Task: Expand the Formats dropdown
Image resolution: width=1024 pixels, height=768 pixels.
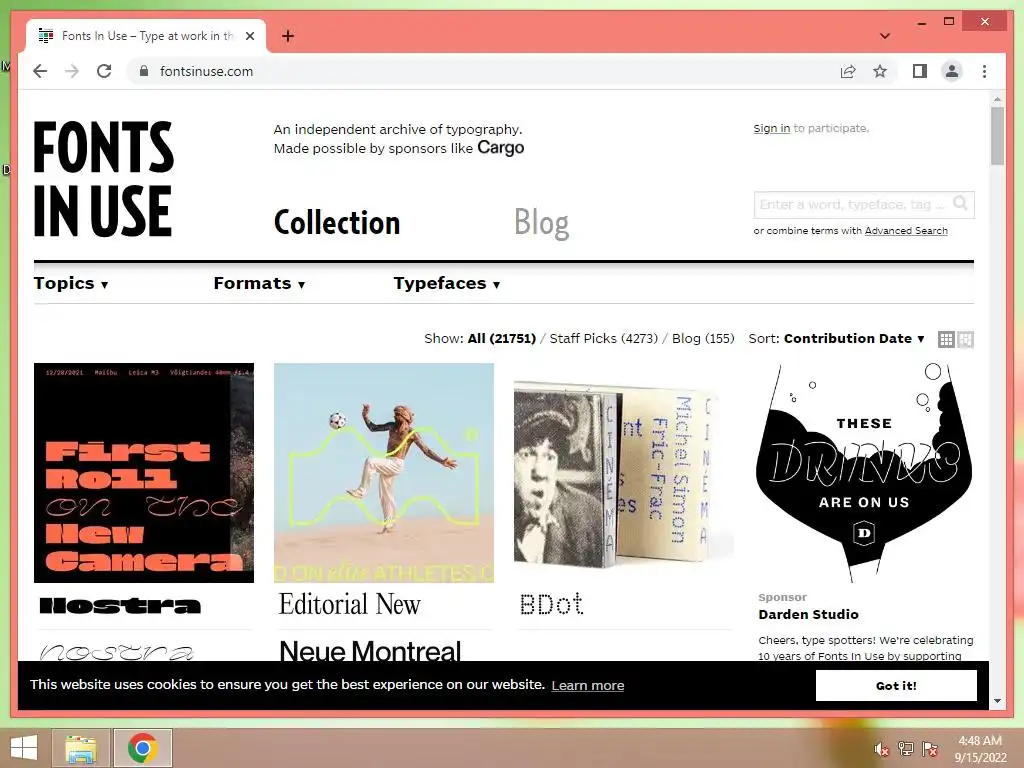Action: [259, 283]
